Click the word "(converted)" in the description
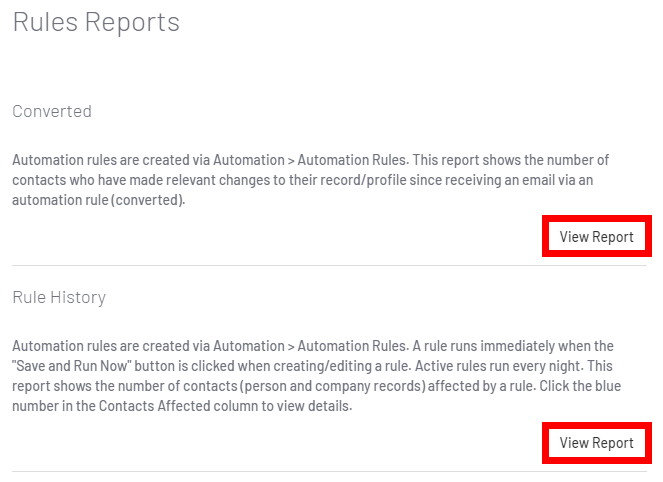Viewport: 663px width, 482px height. pyautogui.click(x=150, y=197)
